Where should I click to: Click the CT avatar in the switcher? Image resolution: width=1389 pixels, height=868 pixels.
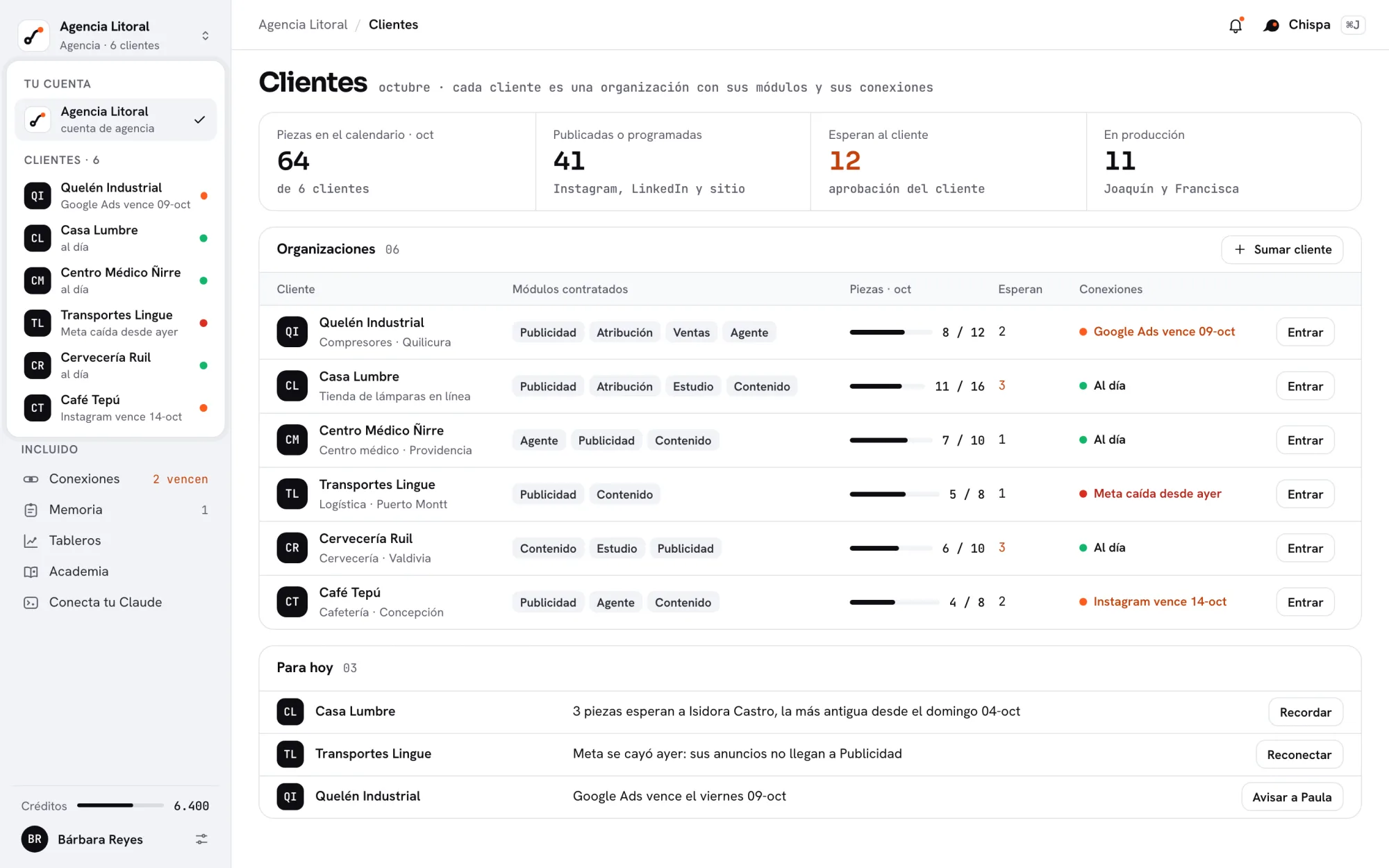38,408
